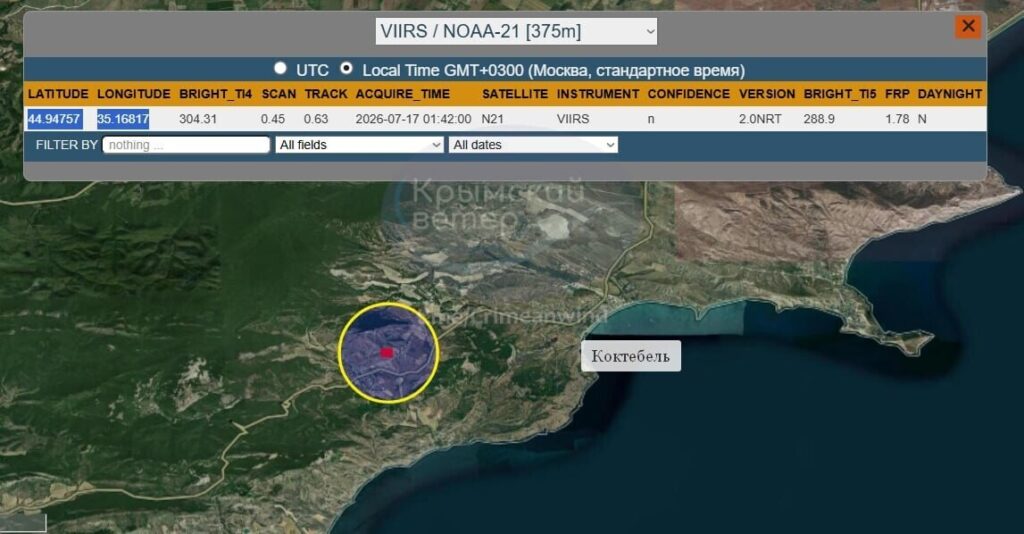The height and width of the screenshot is (534, 1024).
Task: Expand the All fields filter dropdown
Action: pyautogui.click(x=359, y=145)
